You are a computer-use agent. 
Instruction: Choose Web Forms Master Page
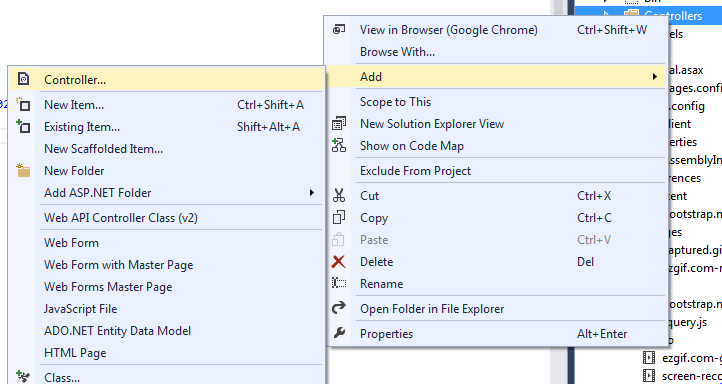(x=166, y=287)
